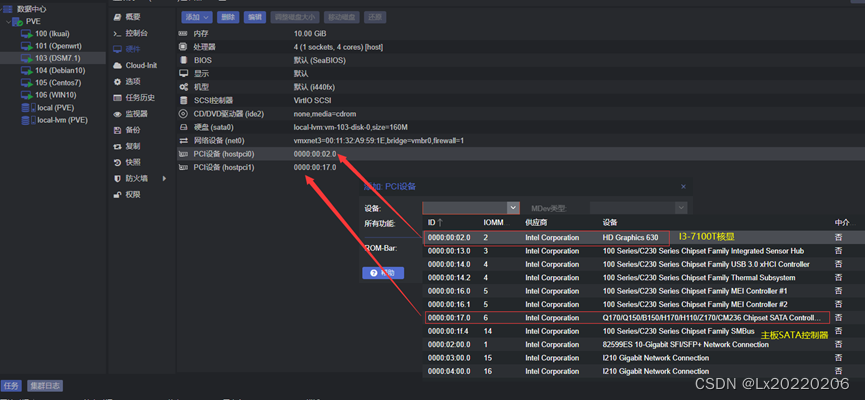
Task: Click the monitor icon beside 显示
Action: [183, 73]
